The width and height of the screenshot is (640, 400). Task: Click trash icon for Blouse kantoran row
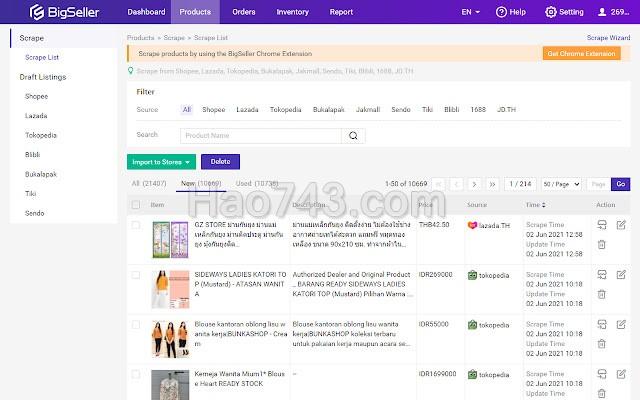click(601, 344)
